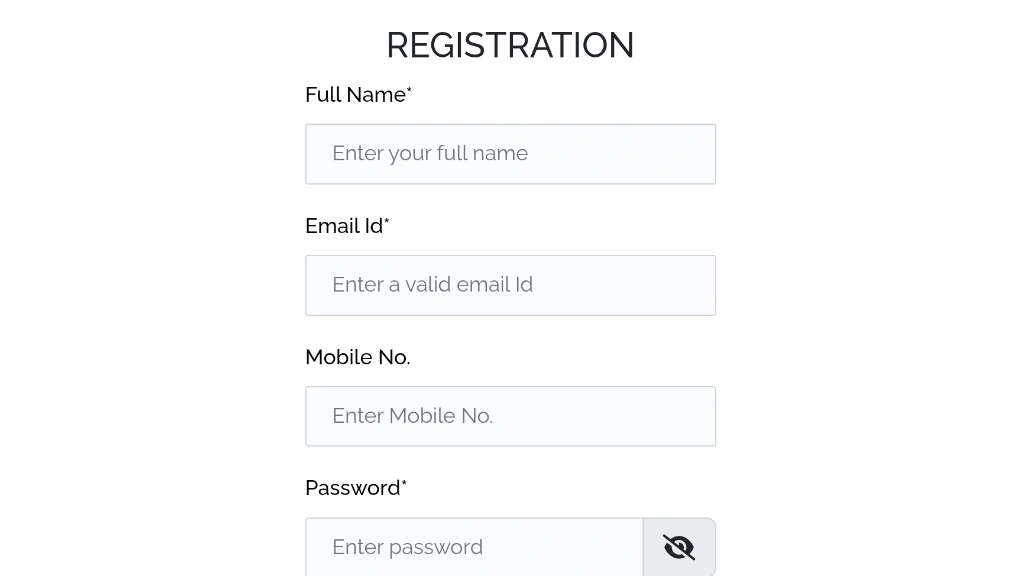The image size is (1024, 576).
Task: Click the 'Enter your full name' placeholder text
Action: pos(430,153)
